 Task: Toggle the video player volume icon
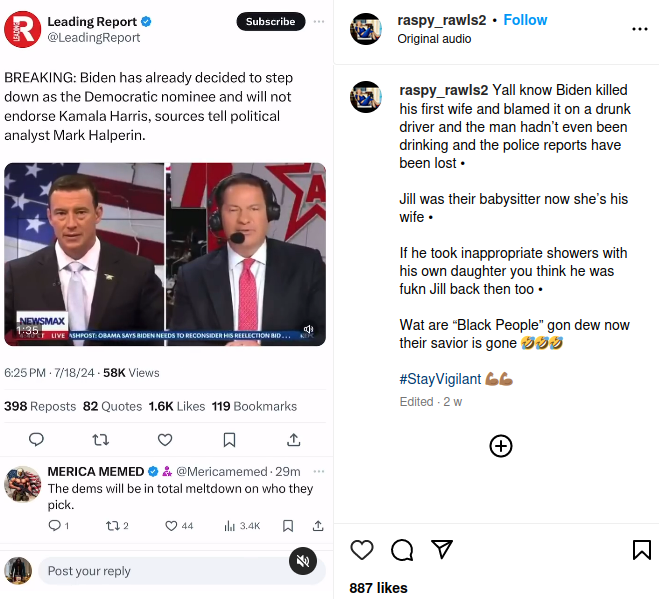point(308,329)
